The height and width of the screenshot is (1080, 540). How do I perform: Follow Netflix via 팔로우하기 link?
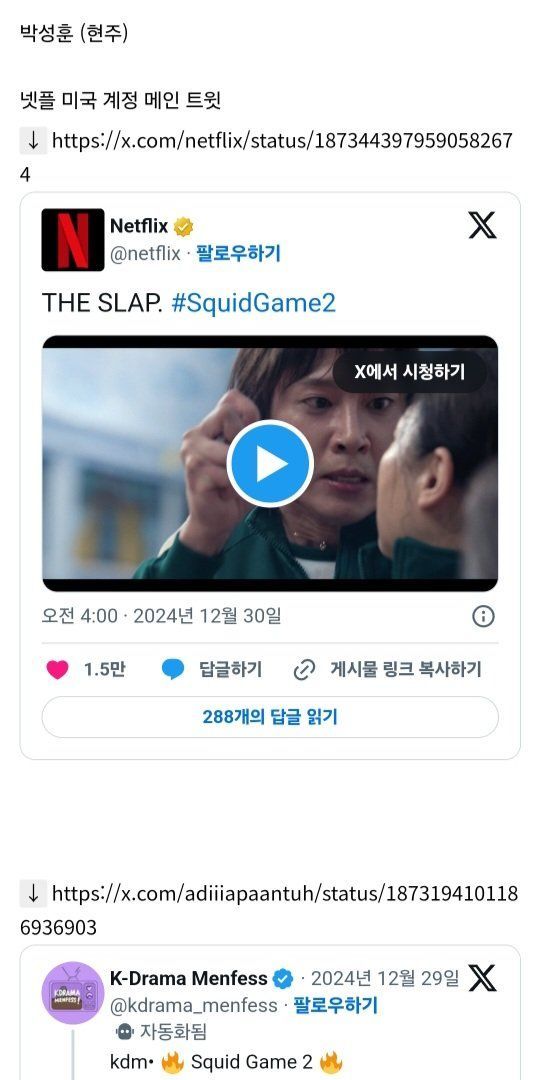pyautogui.click(x=238, y=253)
